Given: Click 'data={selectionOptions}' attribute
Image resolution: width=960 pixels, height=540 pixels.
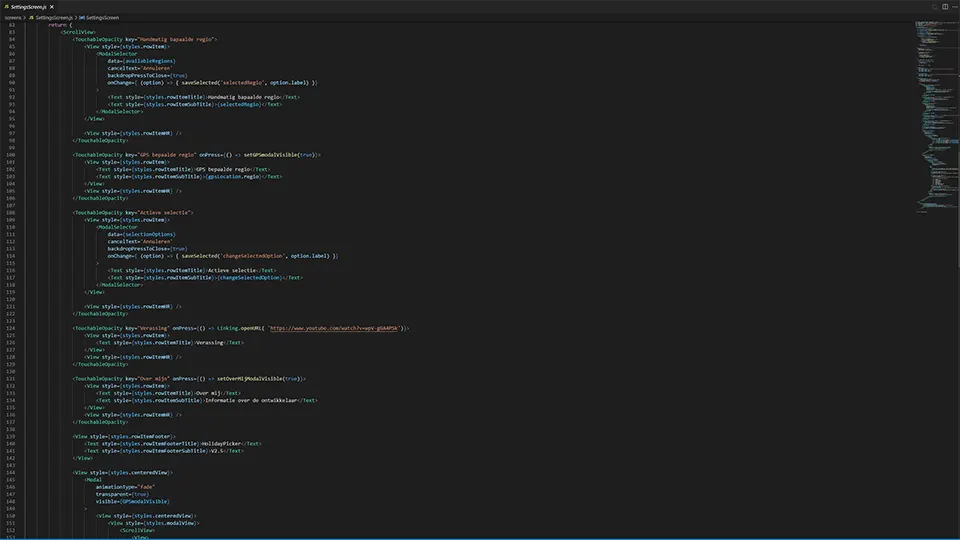Looking at the screenshot, I should 141,234.
